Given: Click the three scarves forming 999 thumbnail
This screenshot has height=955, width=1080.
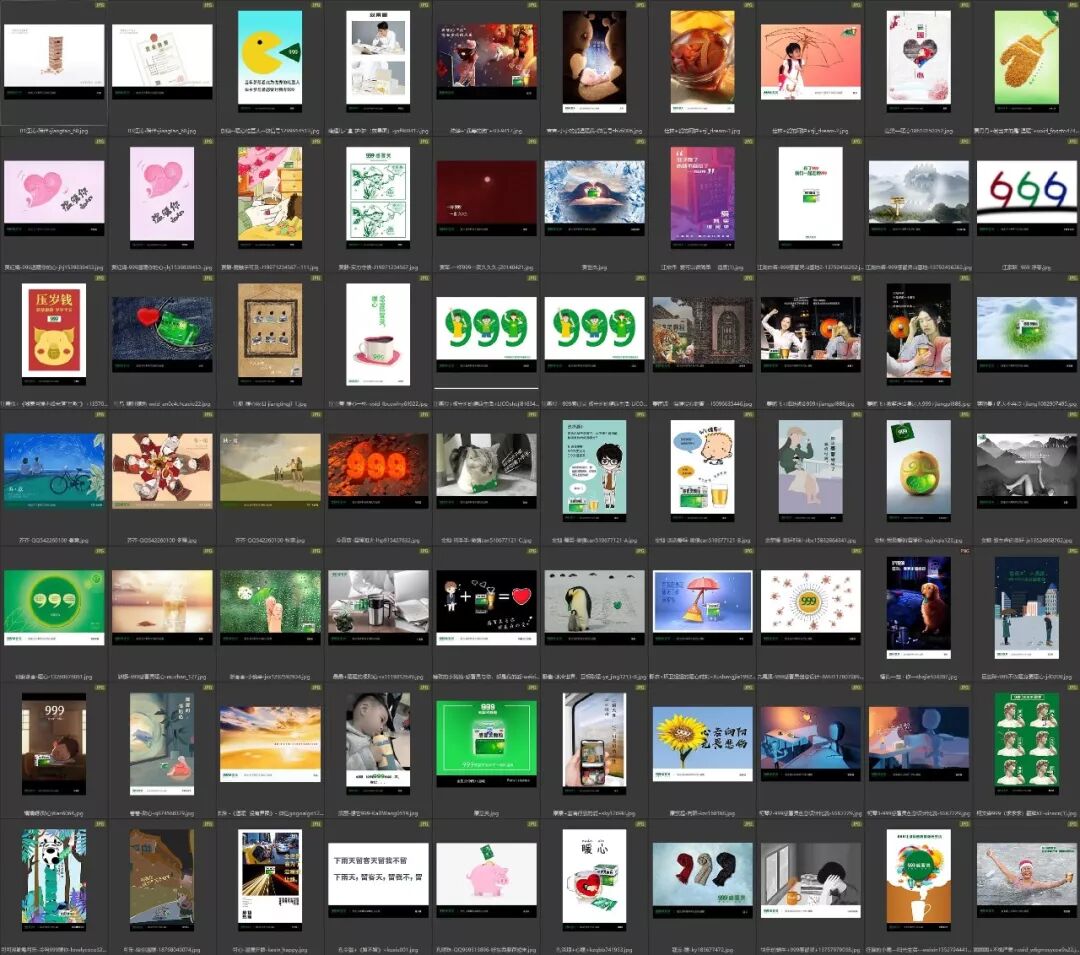Looking at the screenshot, I should pyautogui.click(x=703, y=881).
